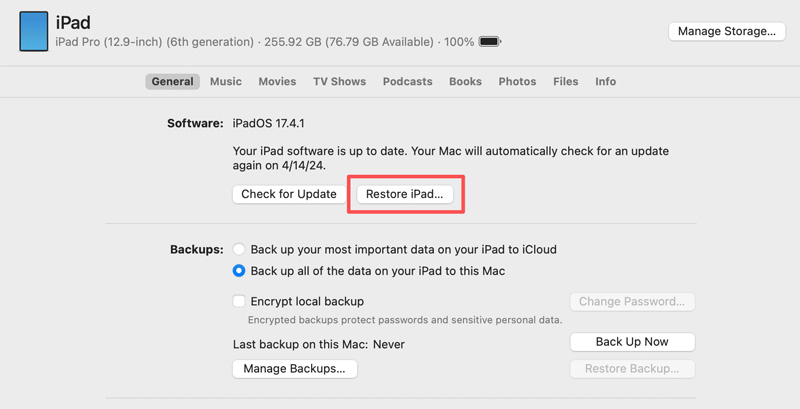Click the Software label
Screen dimensions: 800x409
pos(195,123)
